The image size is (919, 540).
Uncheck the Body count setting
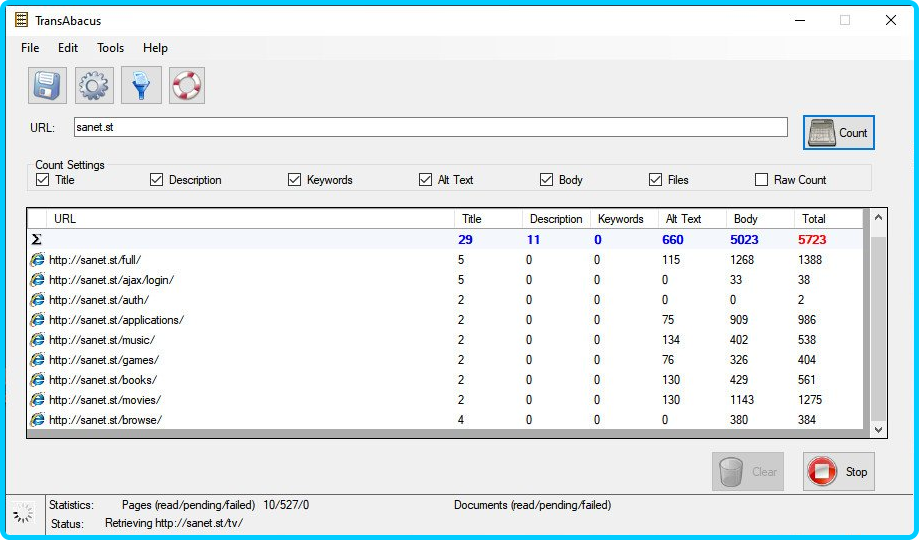[546, 179]
